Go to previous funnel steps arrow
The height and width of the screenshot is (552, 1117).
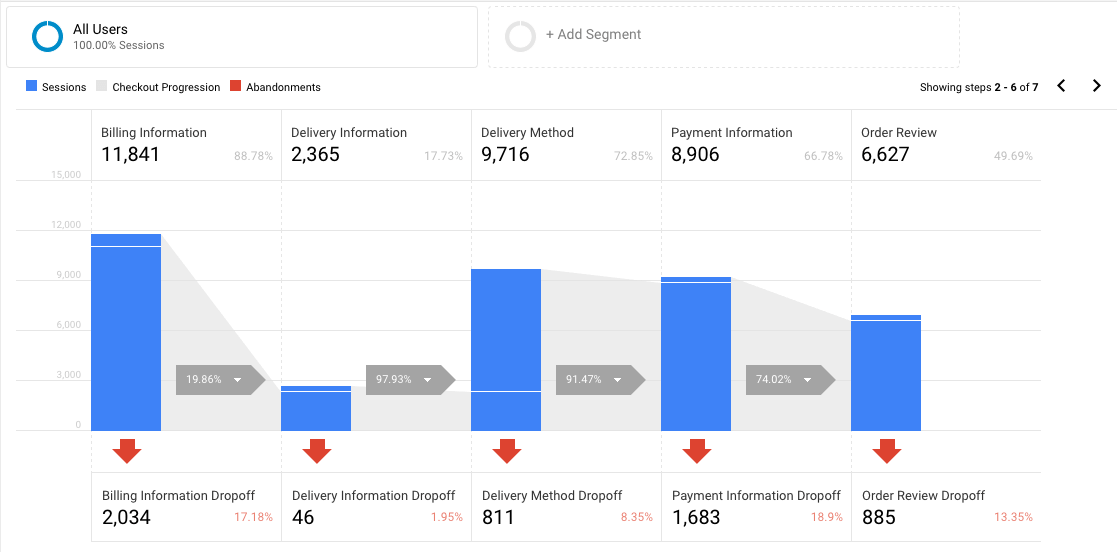point(1061,86)
